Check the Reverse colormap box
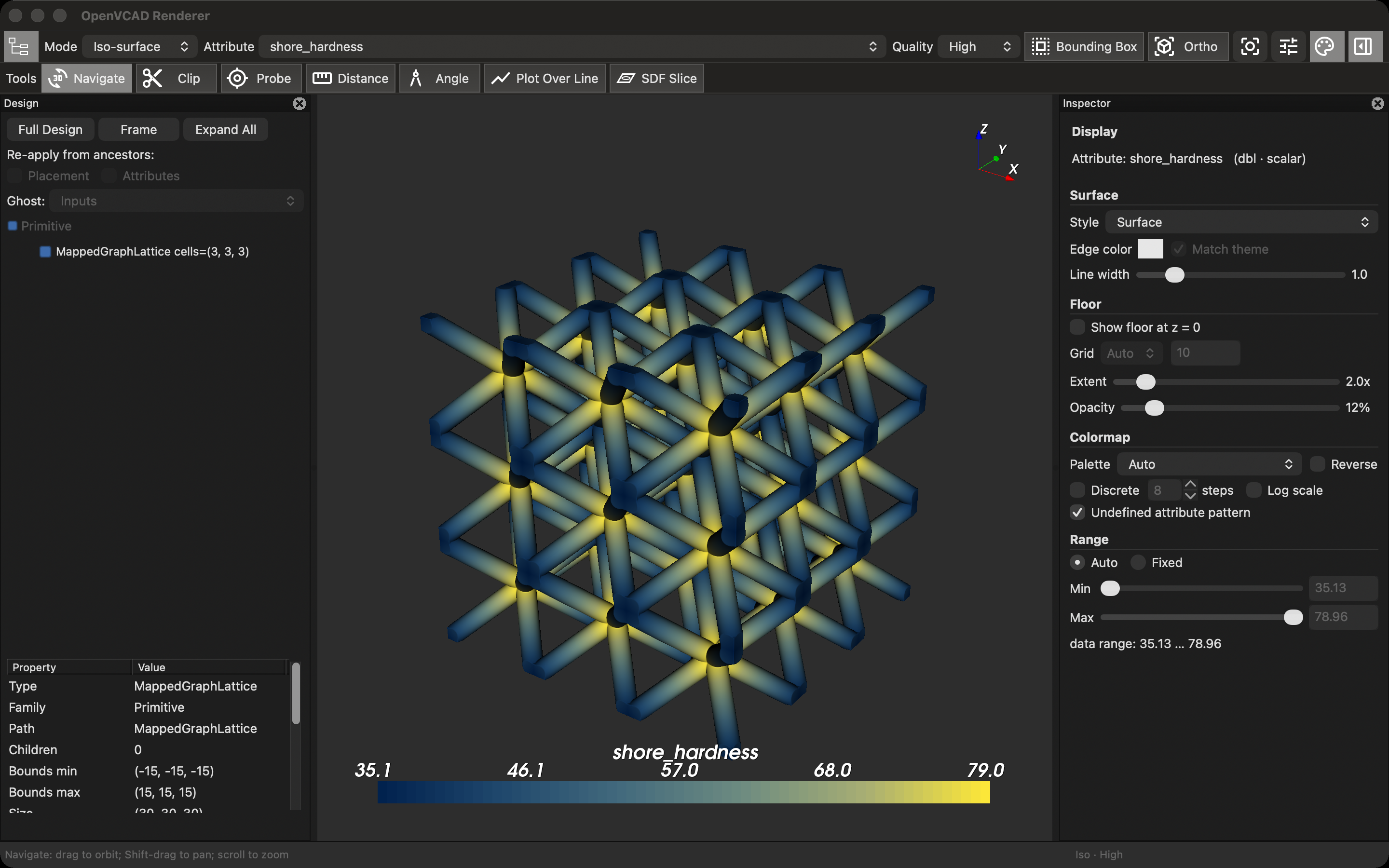Image resolution: width=1389 pixels, height=868 pixels. point(1317,464)
